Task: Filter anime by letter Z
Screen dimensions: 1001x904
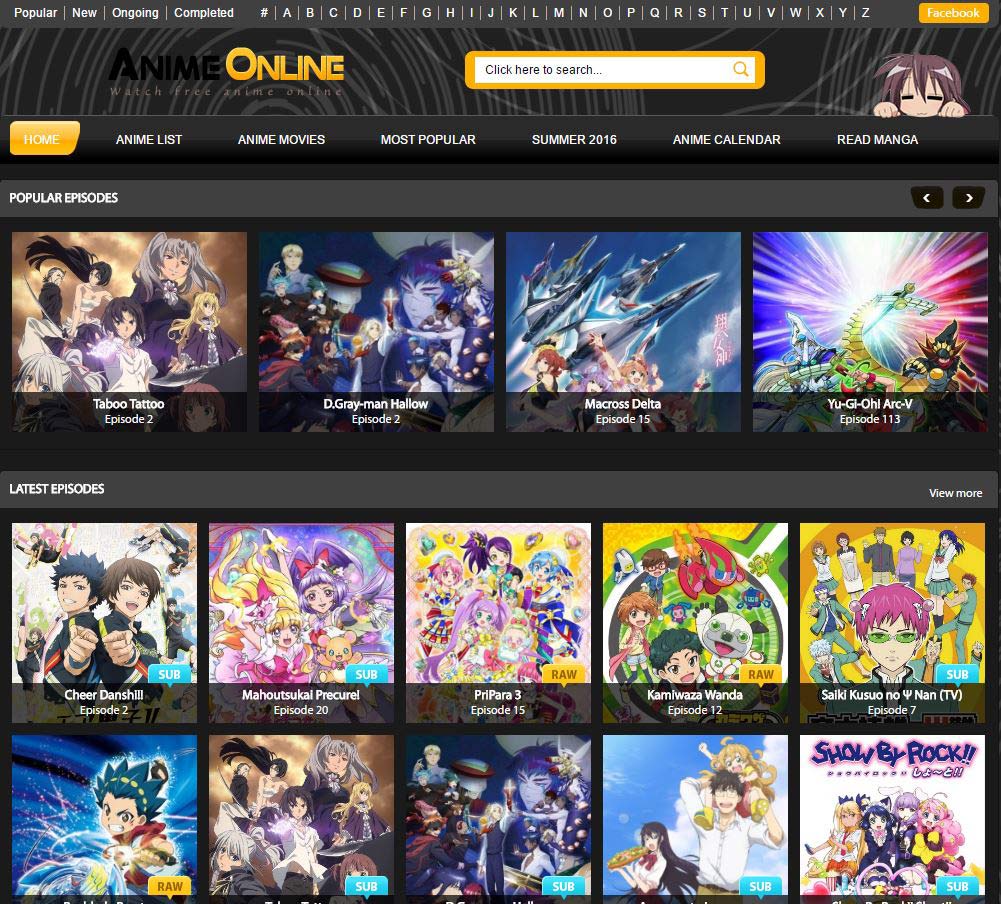Action: [865, 13]
